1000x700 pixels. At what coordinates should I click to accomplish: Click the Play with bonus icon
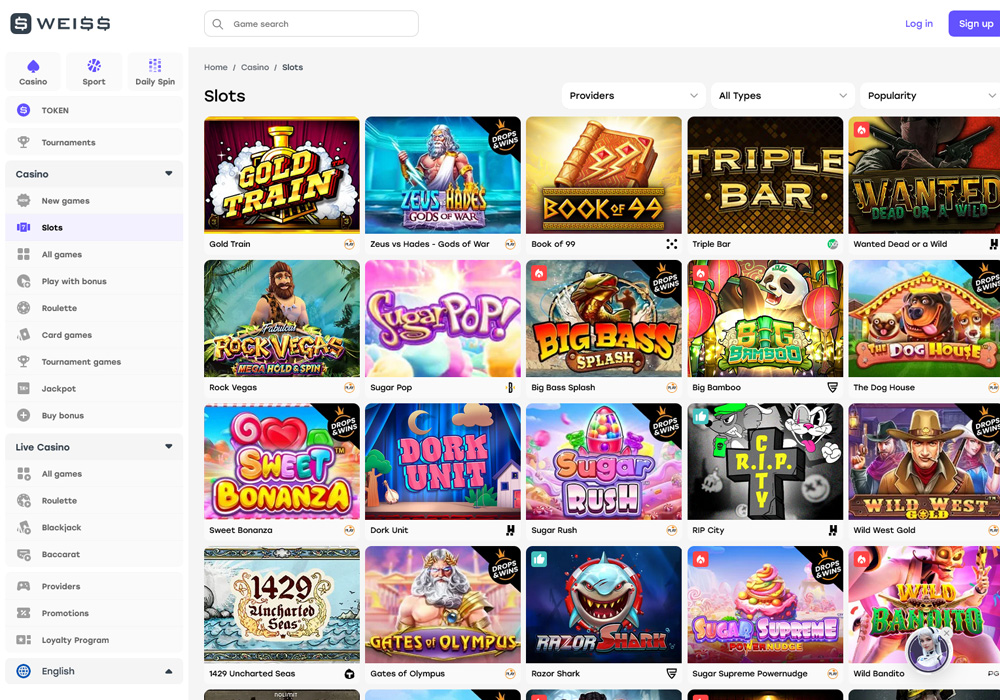(x=24, y=281)
